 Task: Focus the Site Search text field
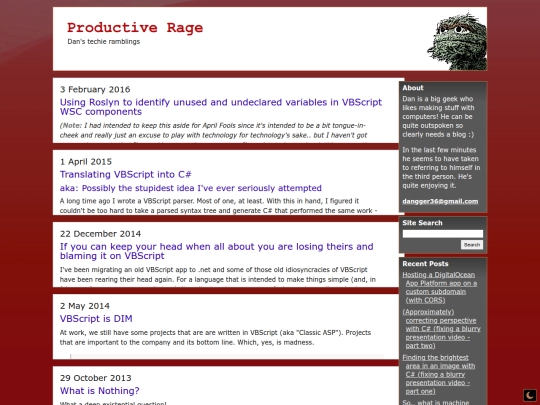[x=443, y=234]
